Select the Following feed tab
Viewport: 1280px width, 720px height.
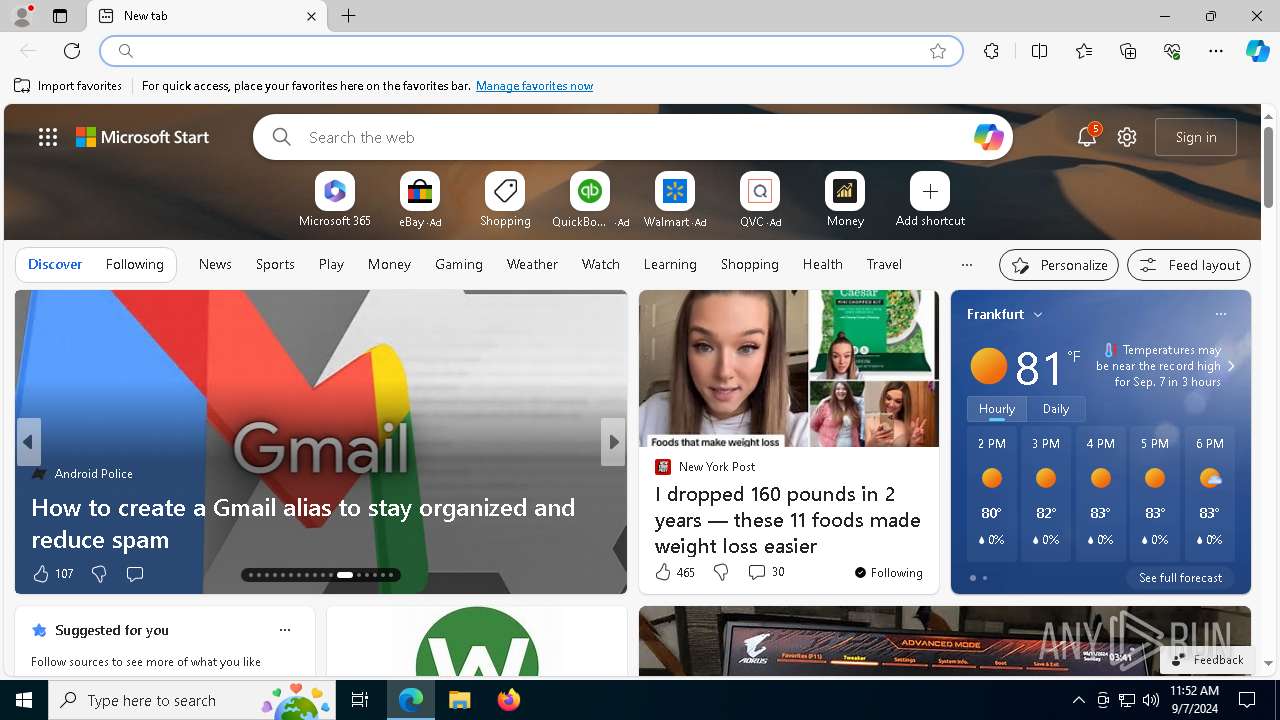pos(135,265)
